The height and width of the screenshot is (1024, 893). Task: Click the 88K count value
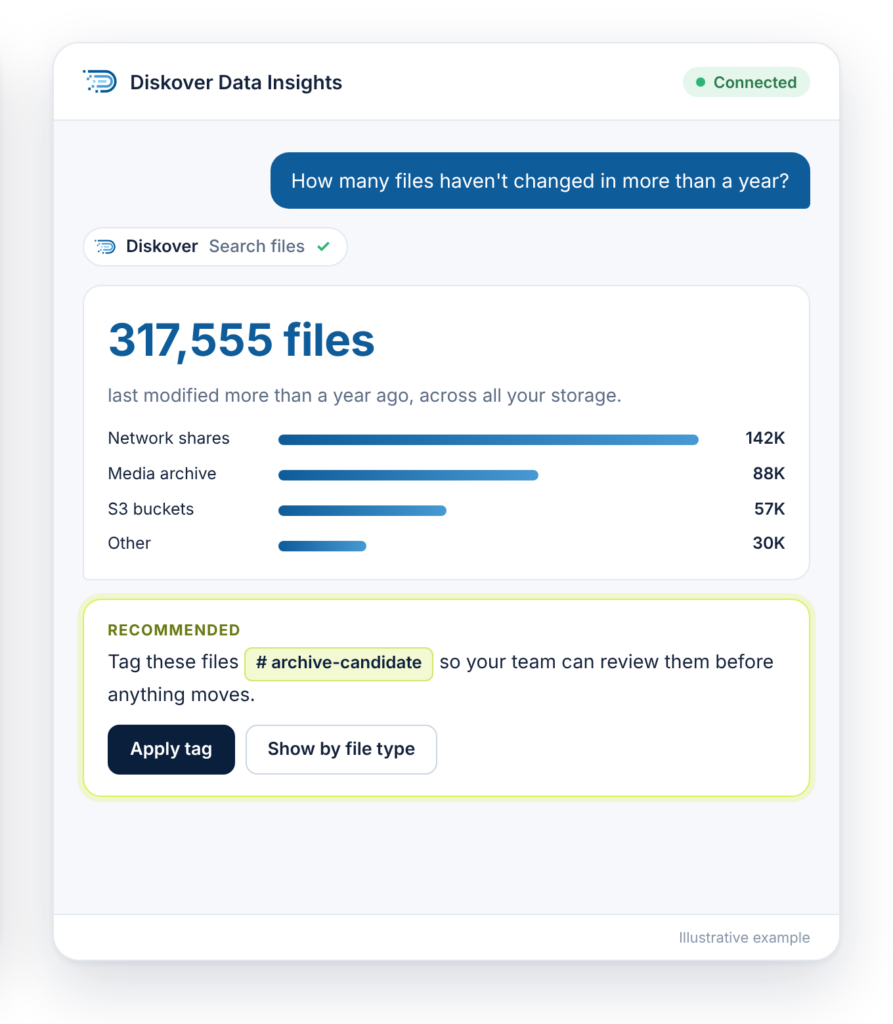[769, 473]
